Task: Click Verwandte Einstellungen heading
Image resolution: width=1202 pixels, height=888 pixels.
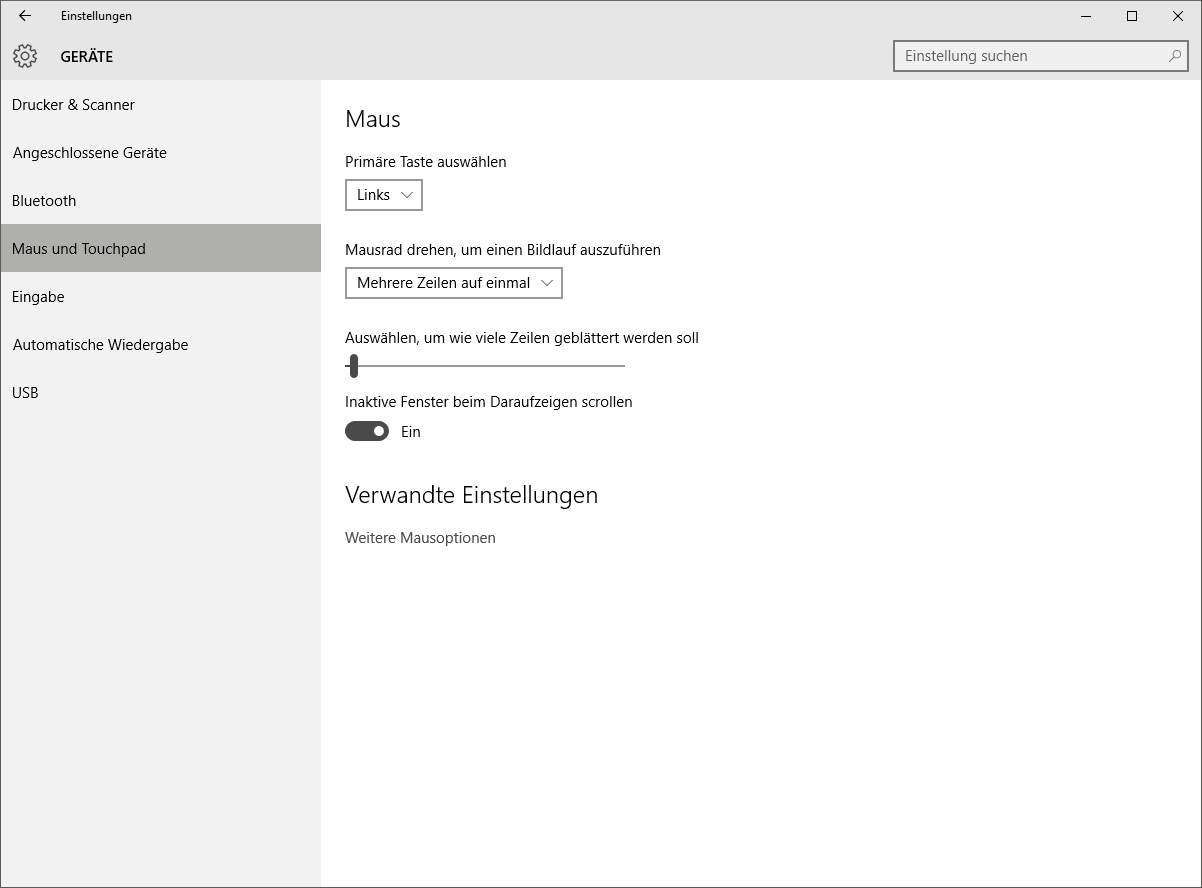Action: coord(471,495)
